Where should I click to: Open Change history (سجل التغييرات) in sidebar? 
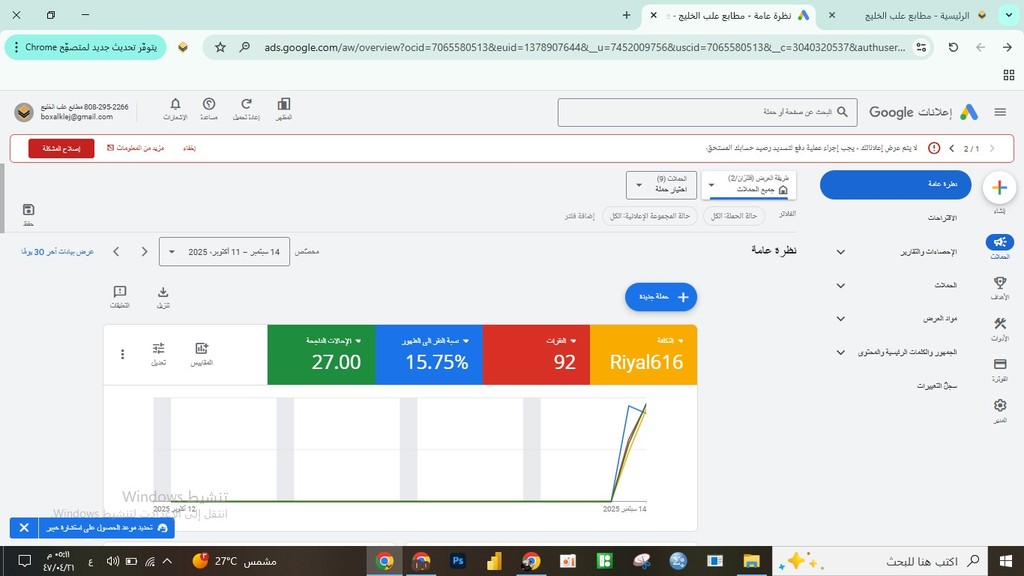pos(937,386)
